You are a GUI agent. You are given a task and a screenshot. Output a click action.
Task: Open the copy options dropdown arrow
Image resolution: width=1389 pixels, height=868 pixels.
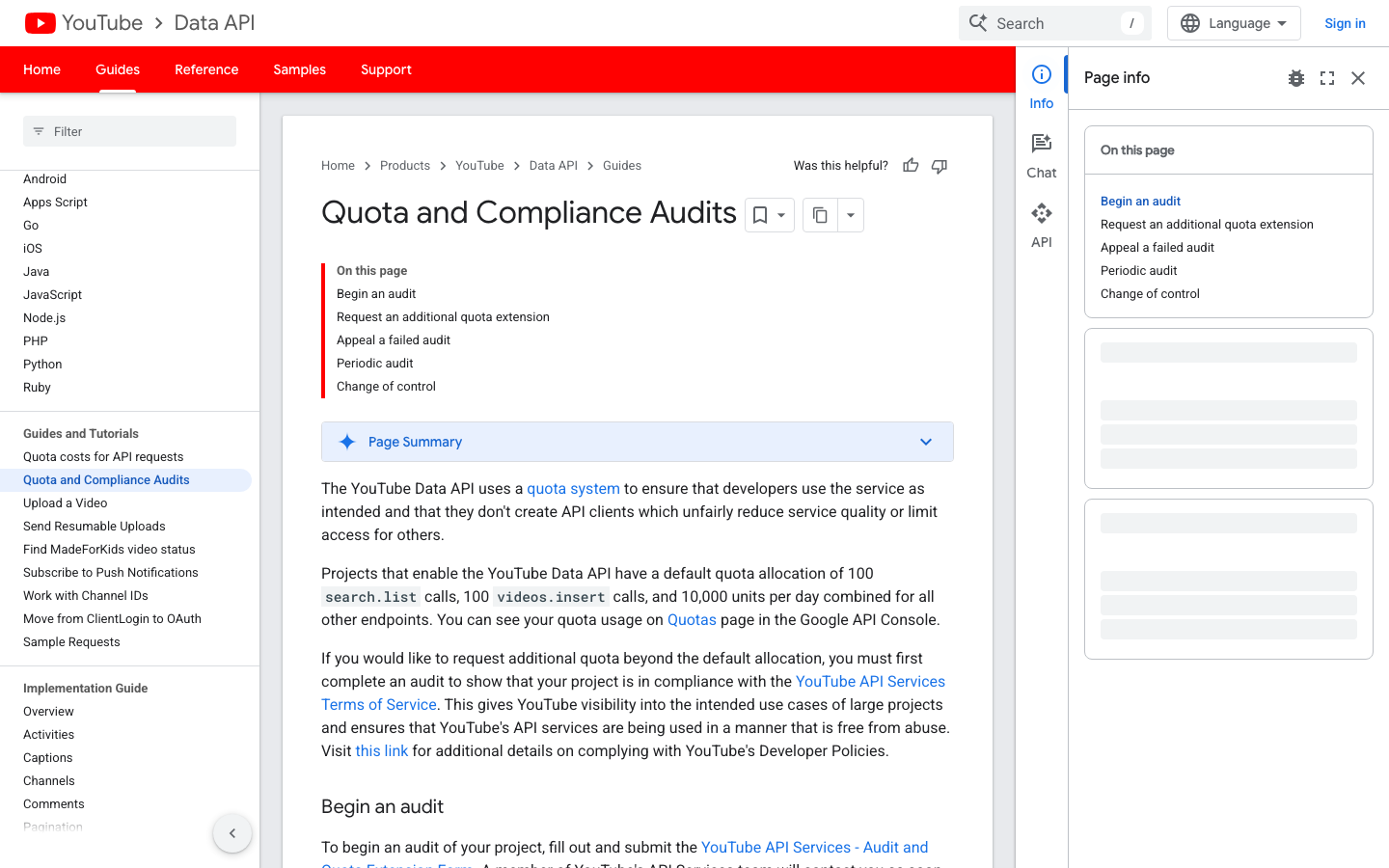coord(851,215)
